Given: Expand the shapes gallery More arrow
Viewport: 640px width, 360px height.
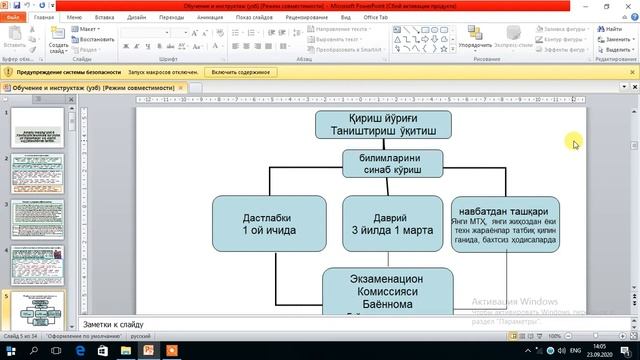Looking at the screenshot, I should coord(453,49).
